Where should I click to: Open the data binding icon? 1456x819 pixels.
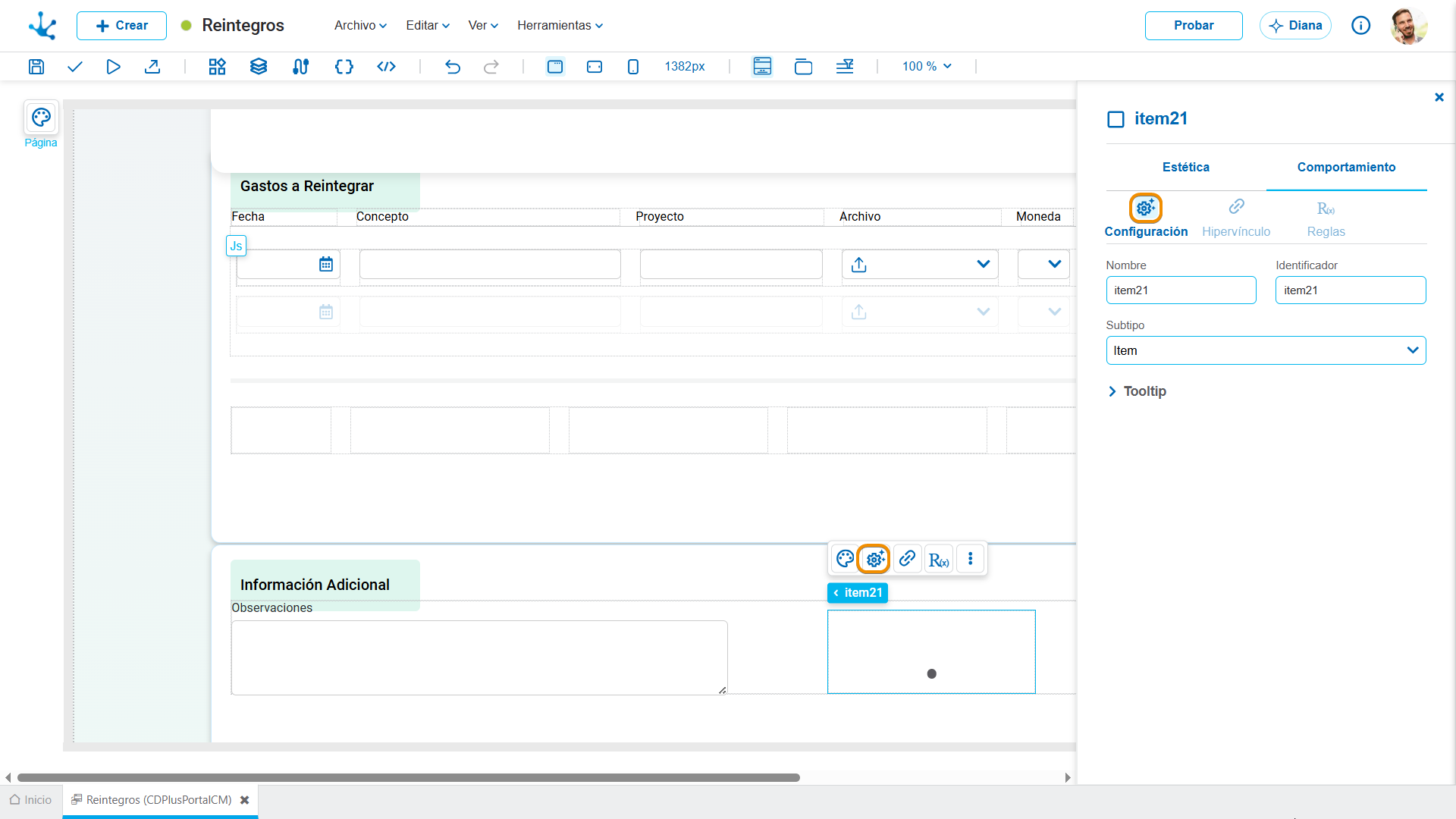point(300,67)
